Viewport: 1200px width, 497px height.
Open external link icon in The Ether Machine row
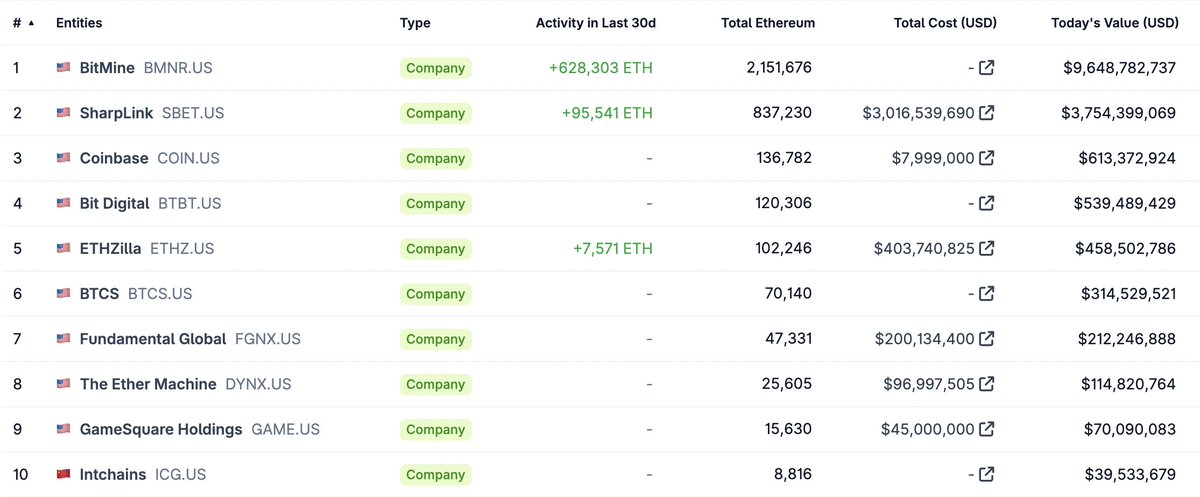click(986, 384)
